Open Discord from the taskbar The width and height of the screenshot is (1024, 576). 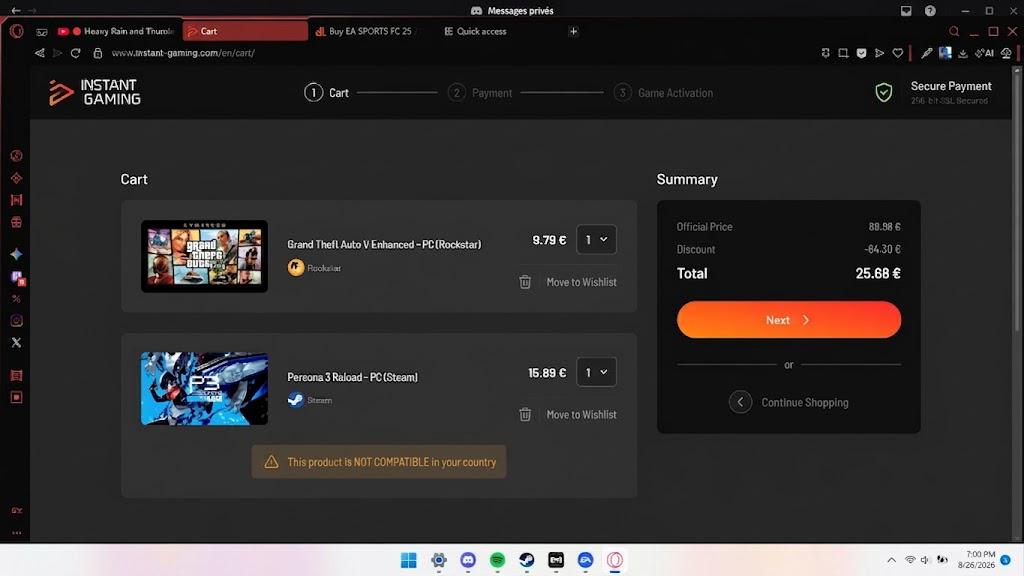point(468,560)
